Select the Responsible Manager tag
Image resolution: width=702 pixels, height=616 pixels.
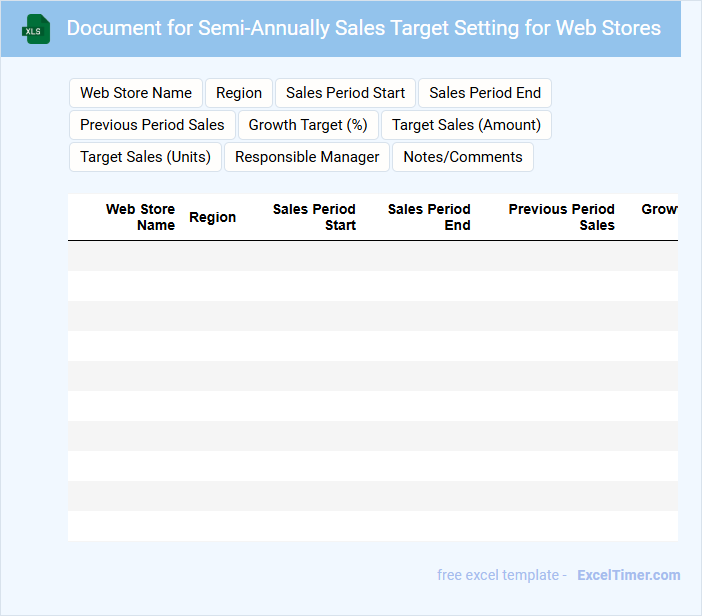(x=307, y=157)
